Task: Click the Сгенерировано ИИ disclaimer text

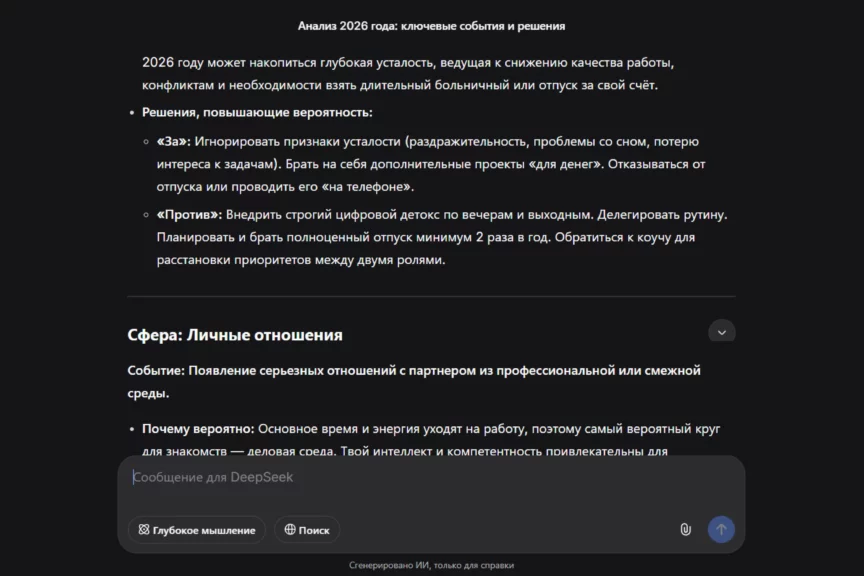Action: point(431,565)
